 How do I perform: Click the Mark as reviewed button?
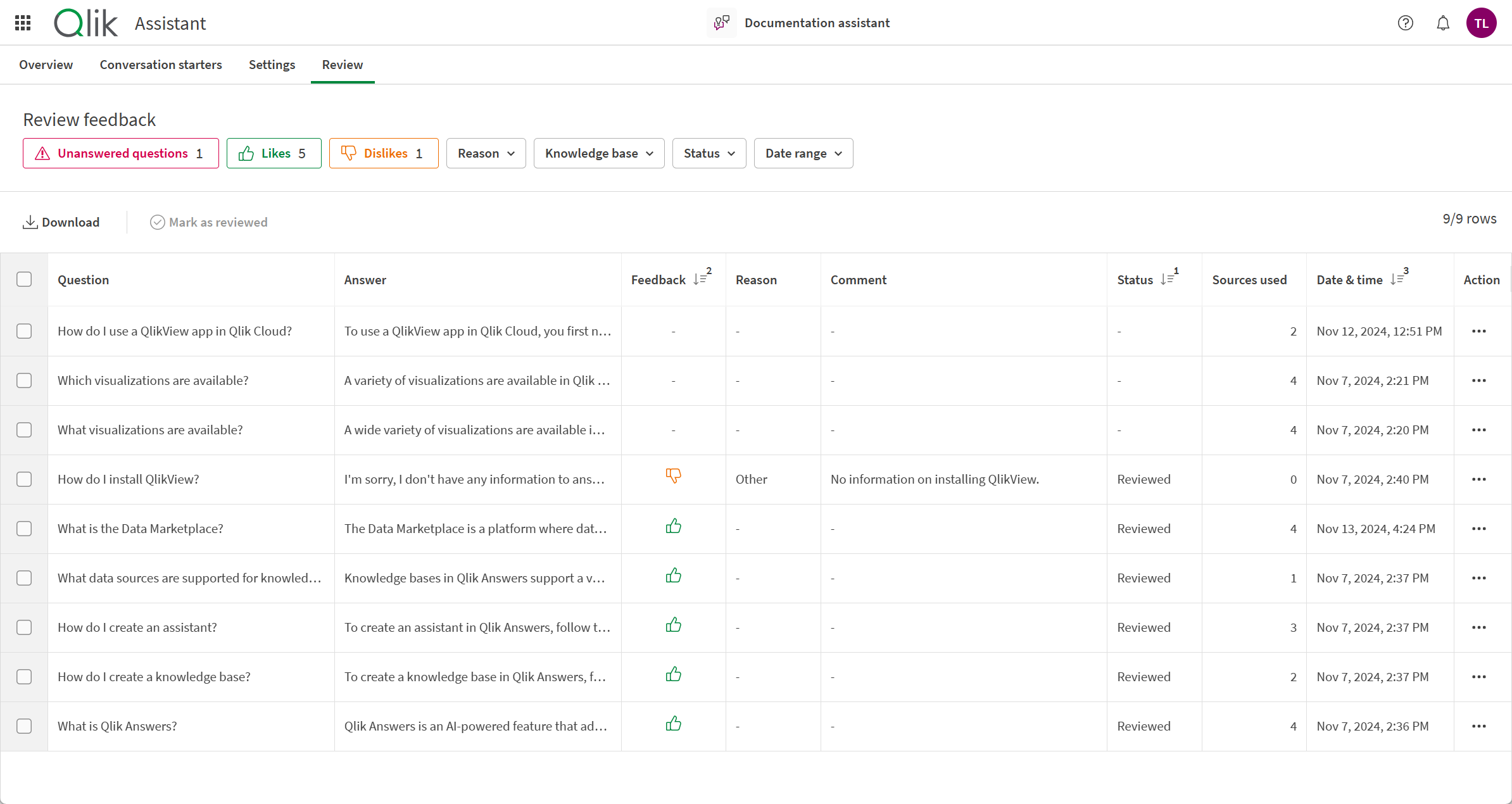pyautogui.click(x=209, y=222)
